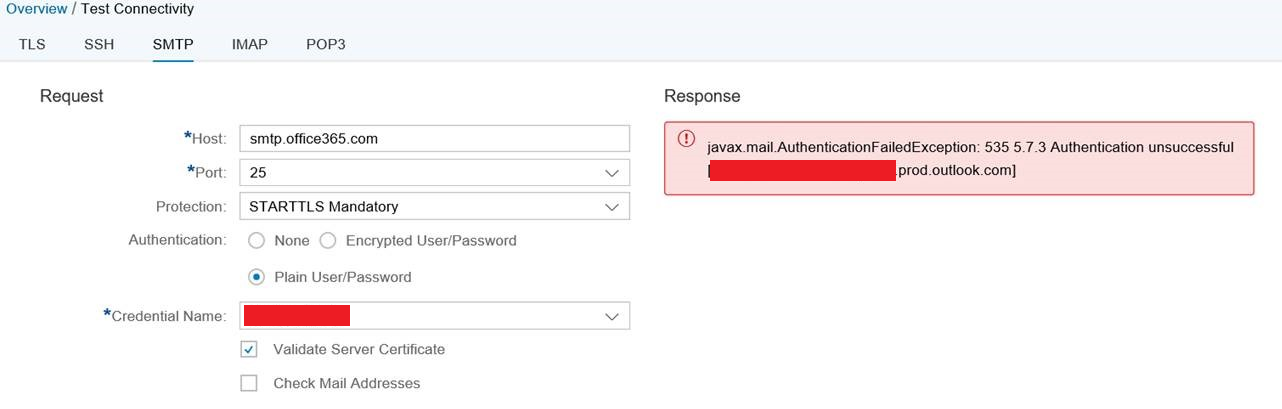
Task: Enable Check Mail Addresses checkbox
Action: tap(249, 383)
